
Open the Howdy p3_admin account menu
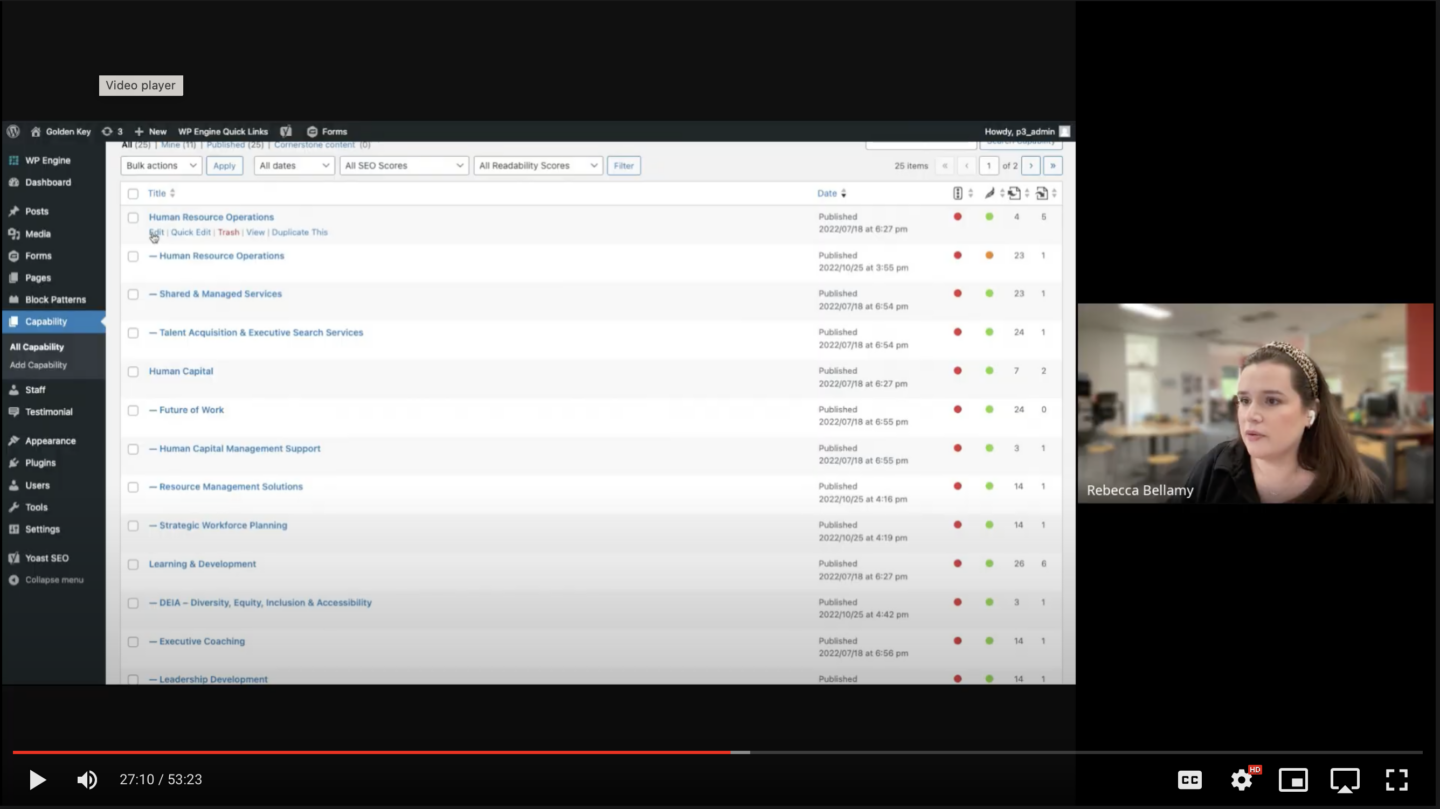click(1027, 131)
